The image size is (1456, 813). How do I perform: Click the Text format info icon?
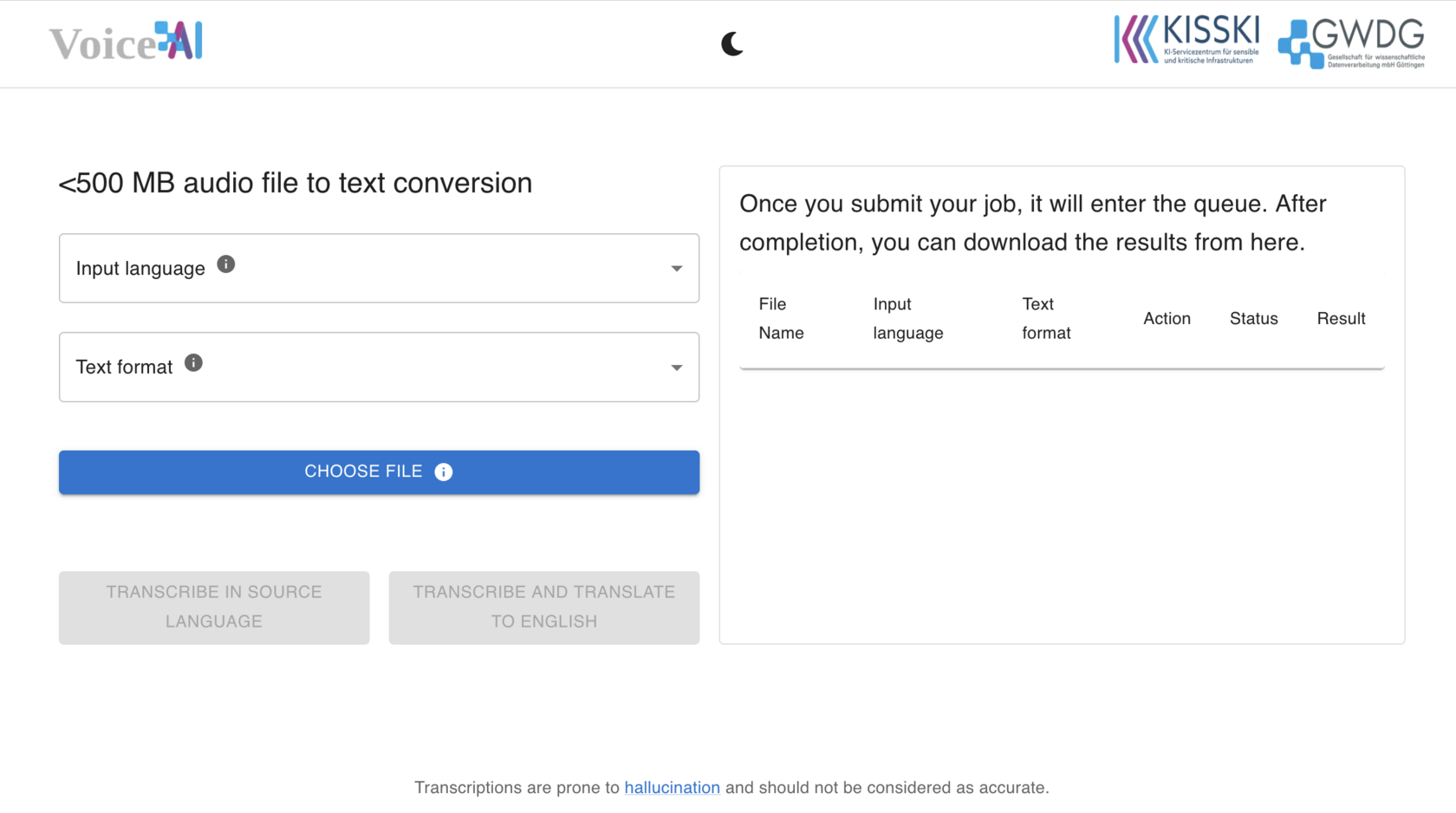point(193,363)
